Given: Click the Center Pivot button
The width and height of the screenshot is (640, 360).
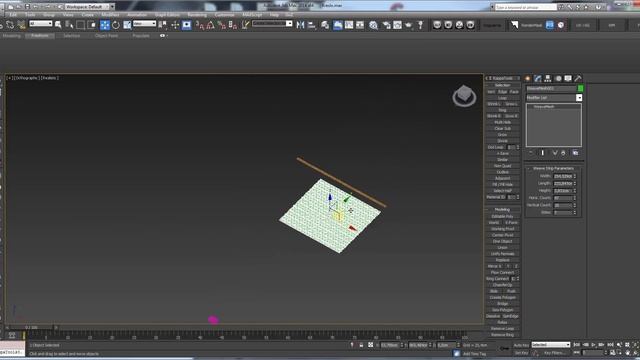Looking at the screenshot, I should (502, 235).
